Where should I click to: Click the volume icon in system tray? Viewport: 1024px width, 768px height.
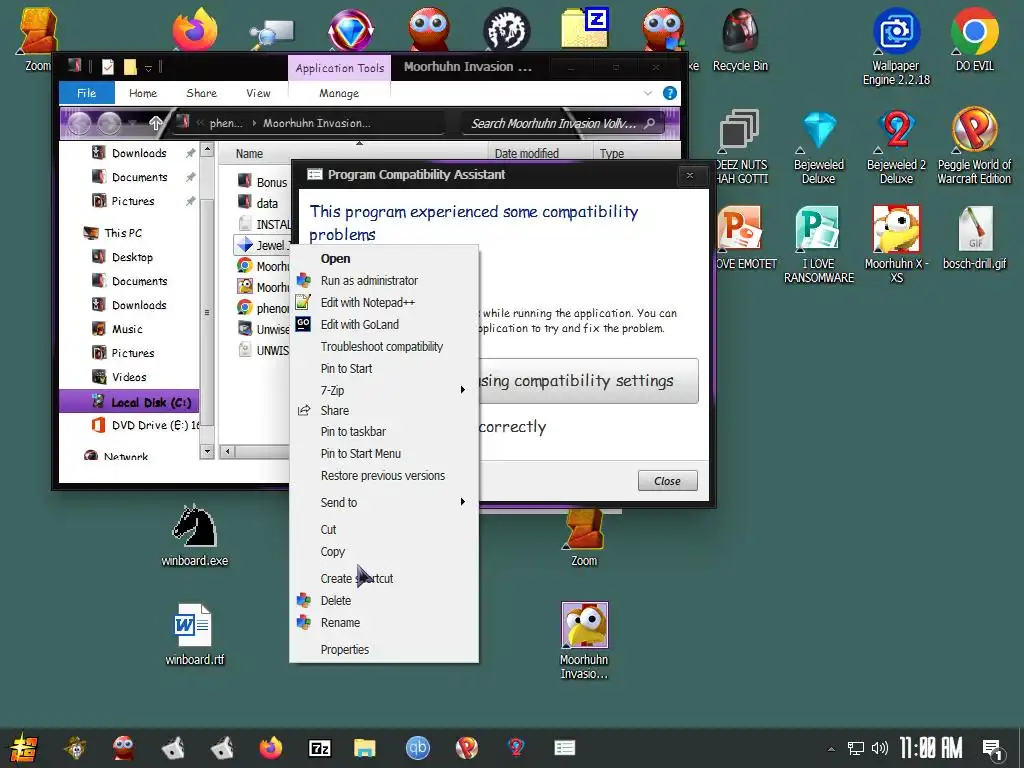pyautogui.click(x=880, y=748)
